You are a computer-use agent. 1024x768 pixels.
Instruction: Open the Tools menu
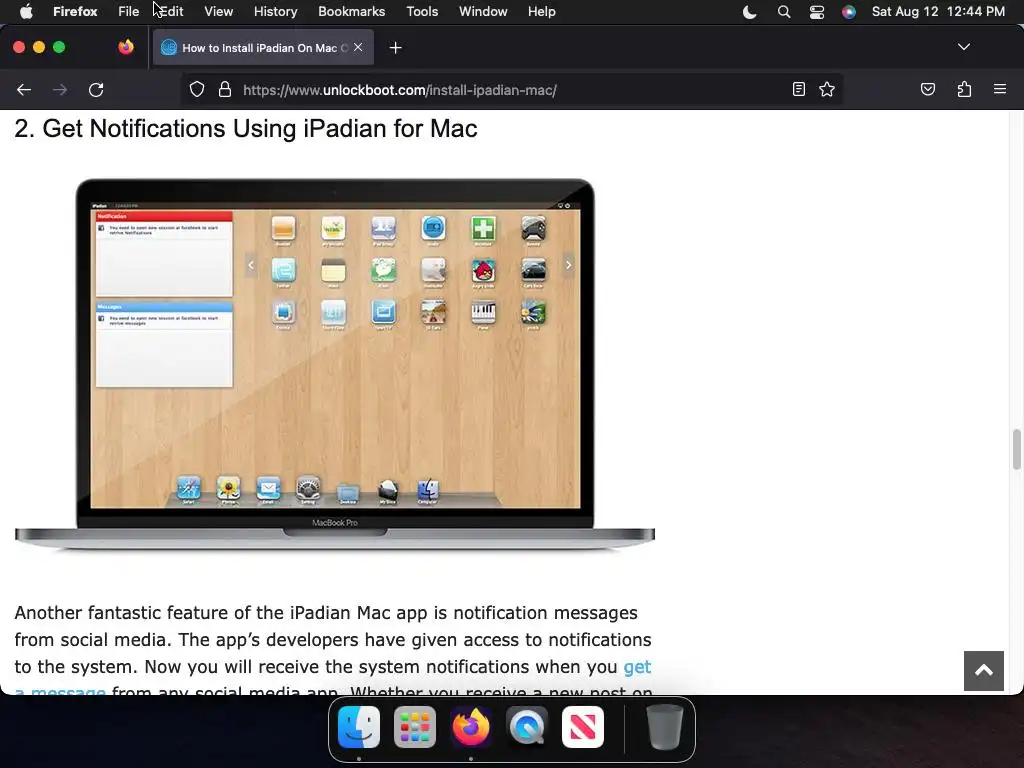pyautogui.click(x=422, y=12)
